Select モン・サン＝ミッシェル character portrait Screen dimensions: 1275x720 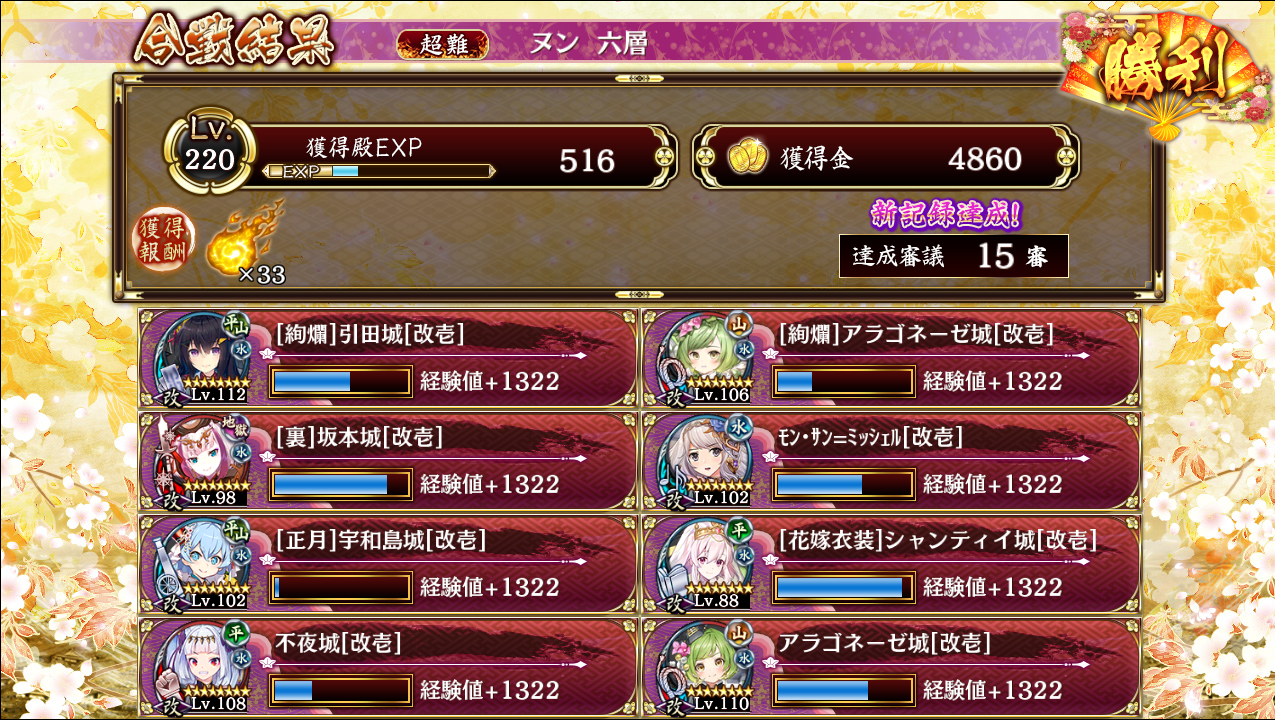[705, 461]
